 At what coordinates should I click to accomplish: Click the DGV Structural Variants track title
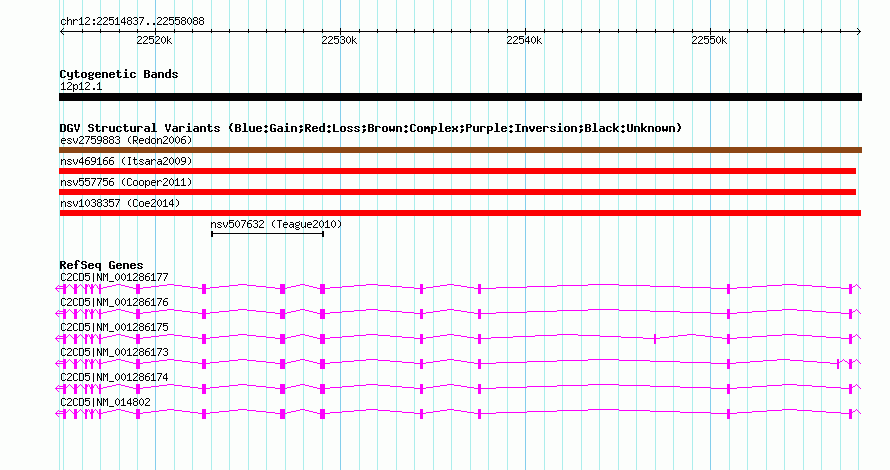(371, 128)
